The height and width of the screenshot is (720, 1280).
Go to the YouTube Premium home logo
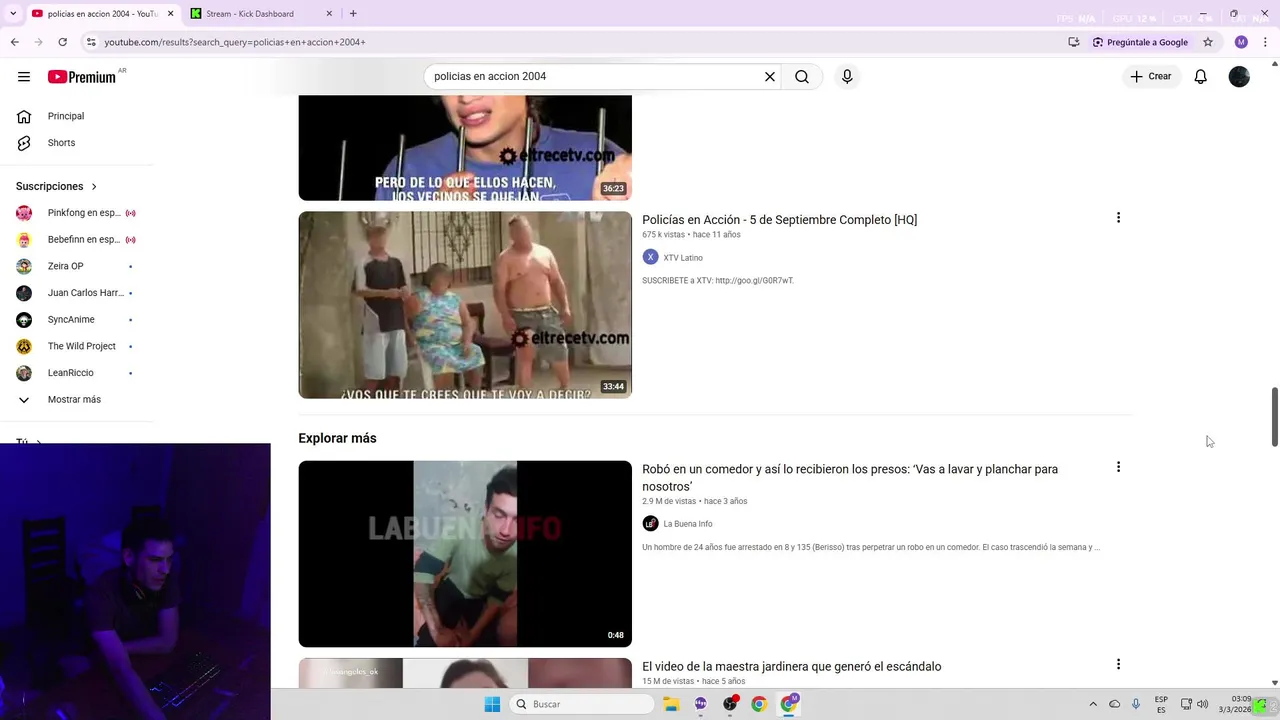click(x=82, y=77)
